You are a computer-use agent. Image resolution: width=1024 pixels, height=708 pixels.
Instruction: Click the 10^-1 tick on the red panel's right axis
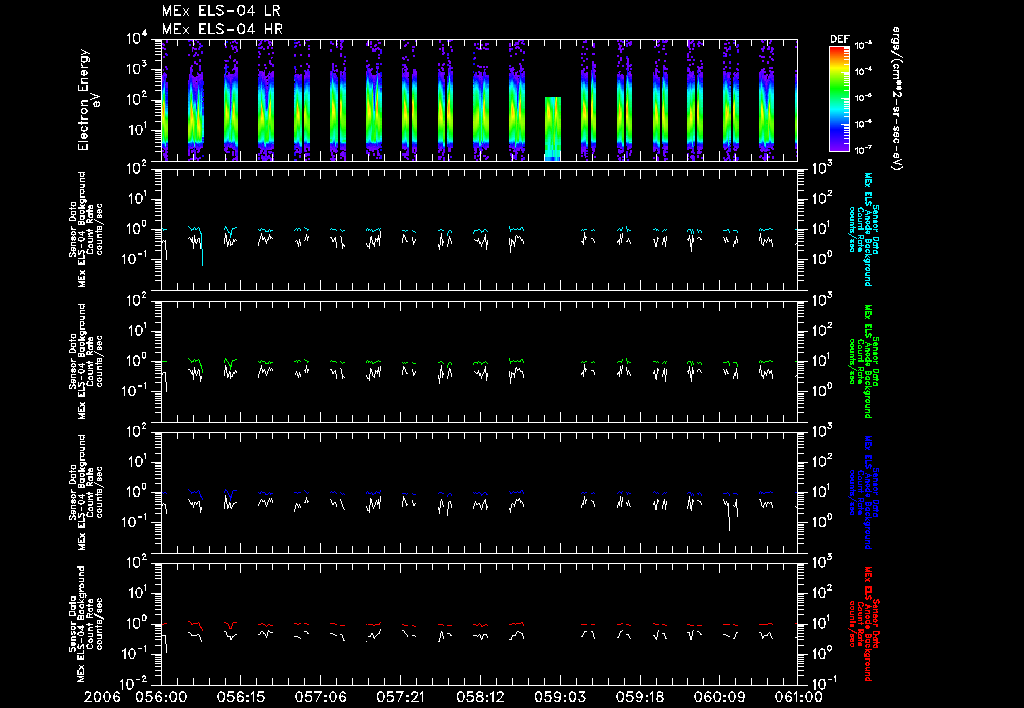click(x=822, y=684)
